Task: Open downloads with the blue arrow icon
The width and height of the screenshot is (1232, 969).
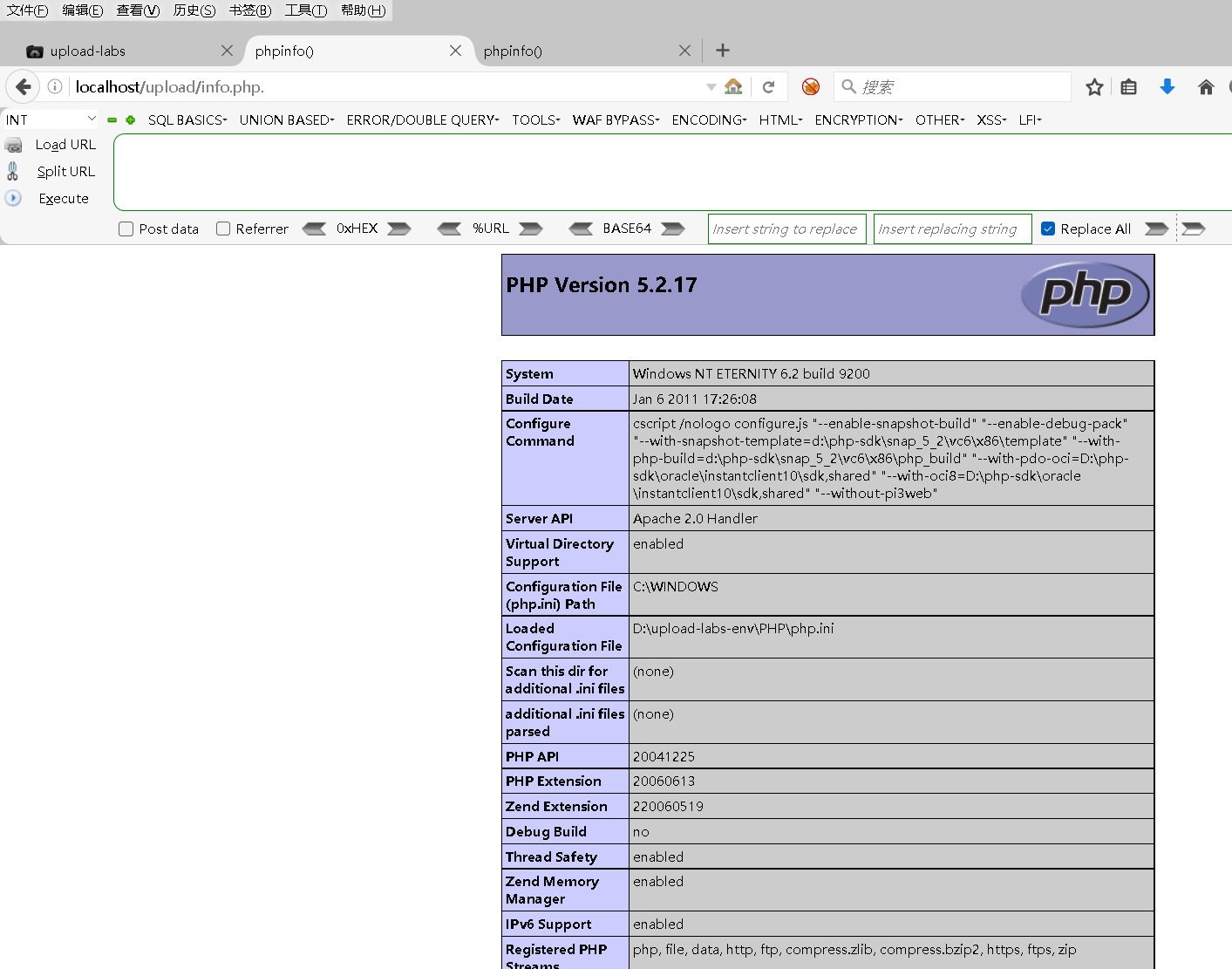Action: coord(1167,86)
